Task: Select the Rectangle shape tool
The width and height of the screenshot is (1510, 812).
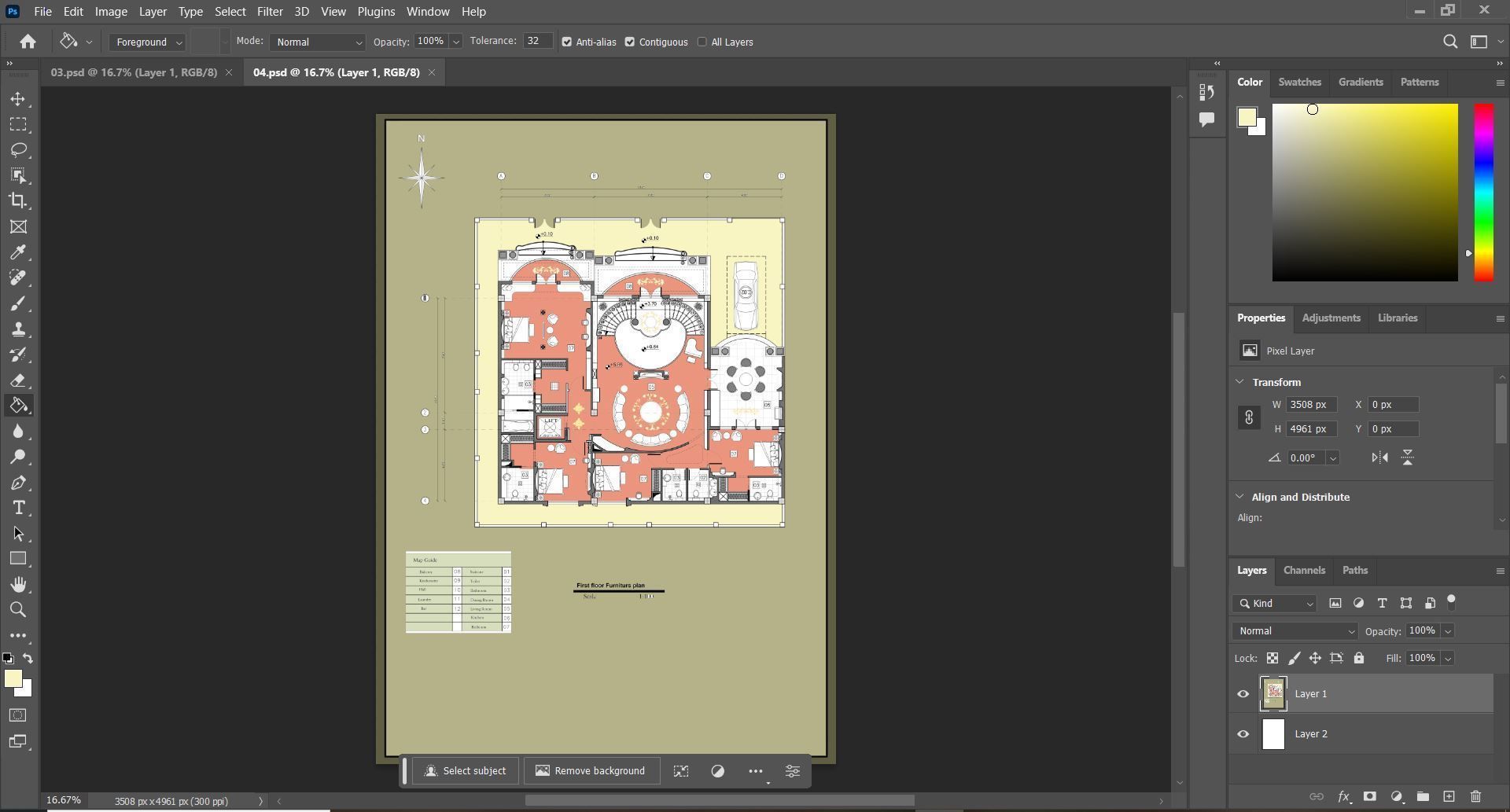Action: (18, 559)
